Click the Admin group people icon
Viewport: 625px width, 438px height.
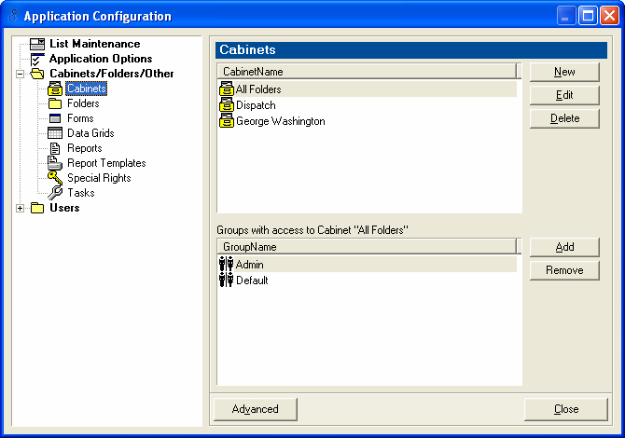pyautogui.click(x=226, y=264)
